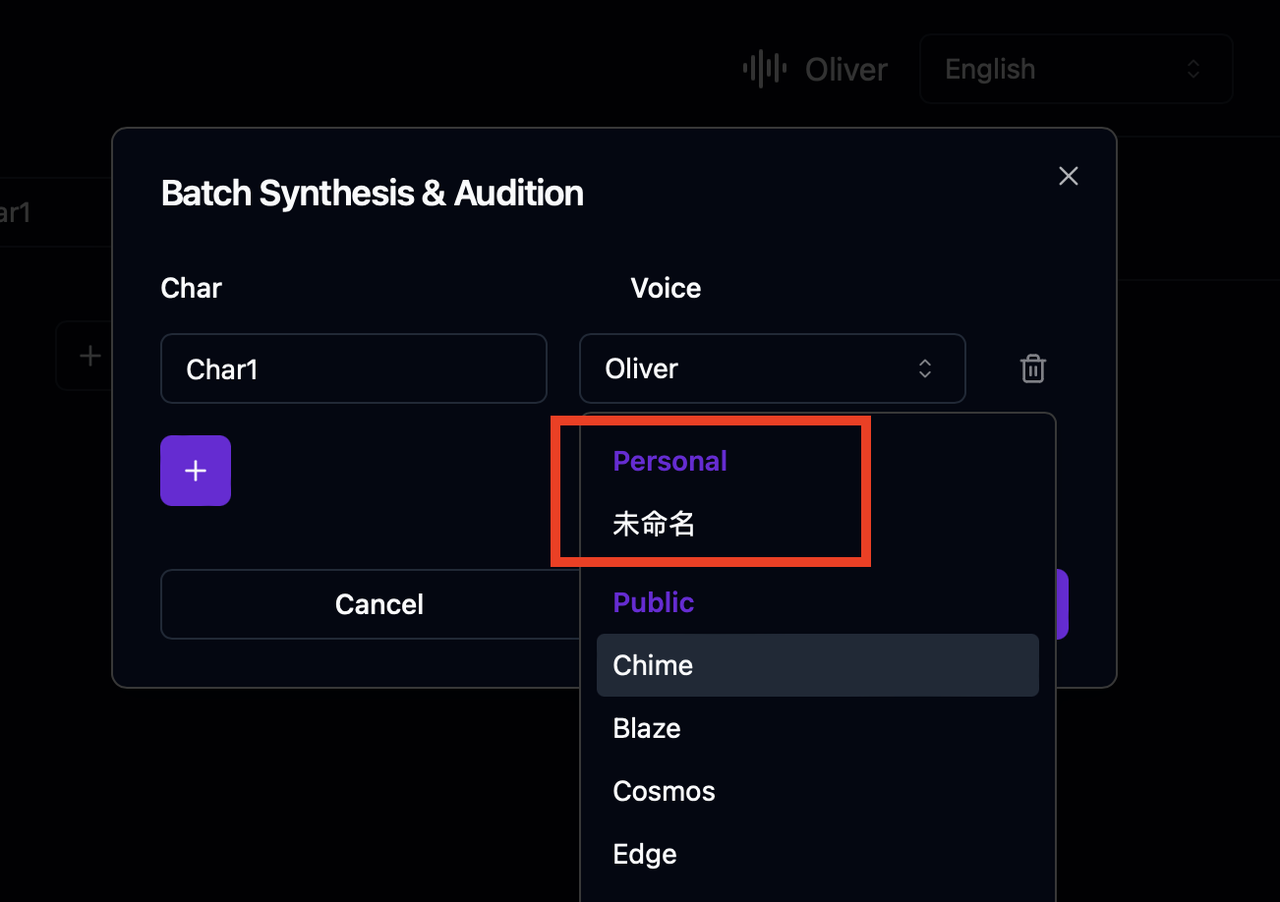1280x902 pixels.
Task: Close the Batch Synthesis & Audition dialog
Action: (x=1068, y=177)
